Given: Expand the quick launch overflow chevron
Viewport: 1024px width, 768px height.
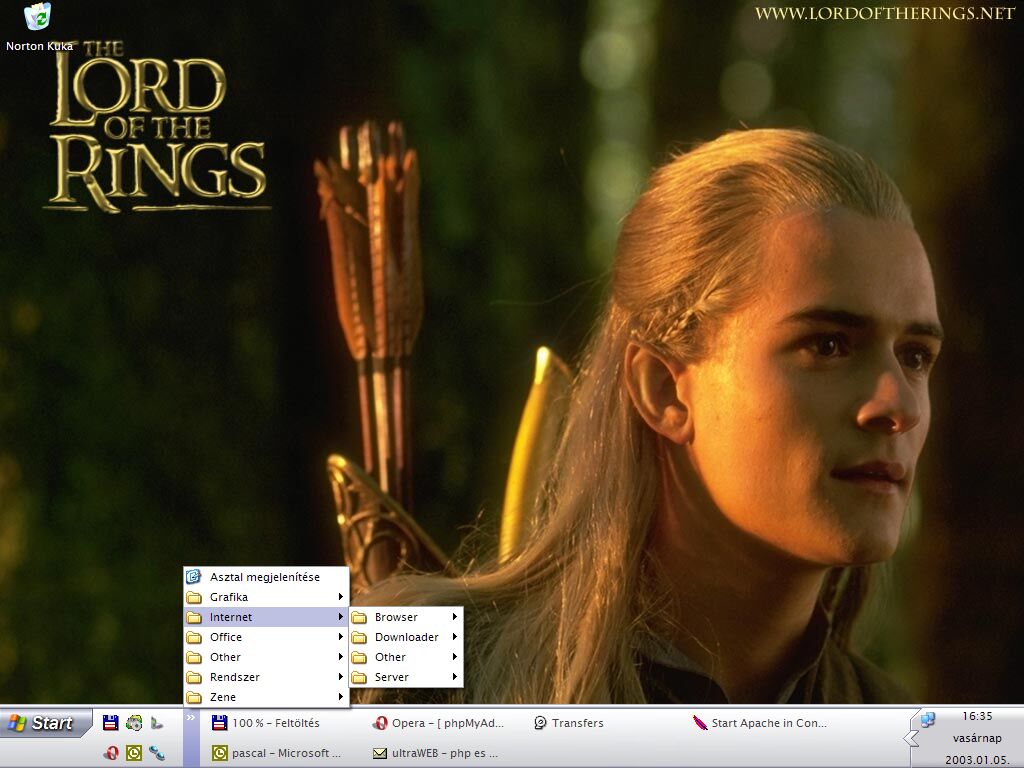Looking at the screenshot, I should (x=190, y=716).
